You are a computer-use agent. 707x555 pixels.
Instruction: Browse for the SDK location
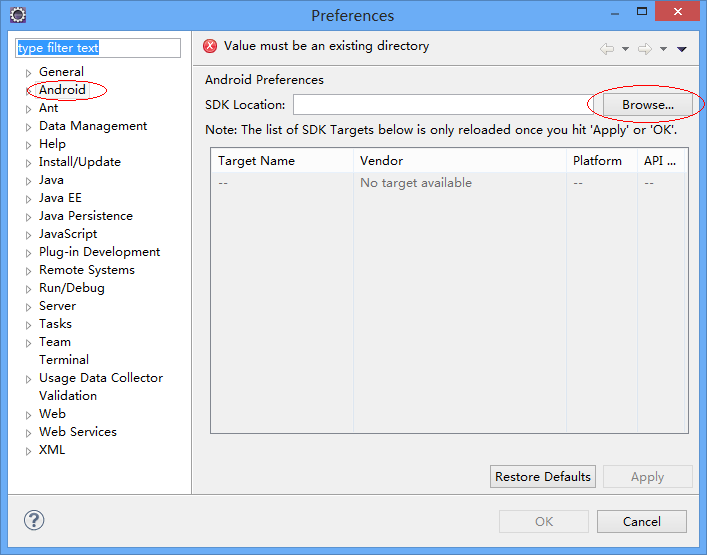[648, 105]
